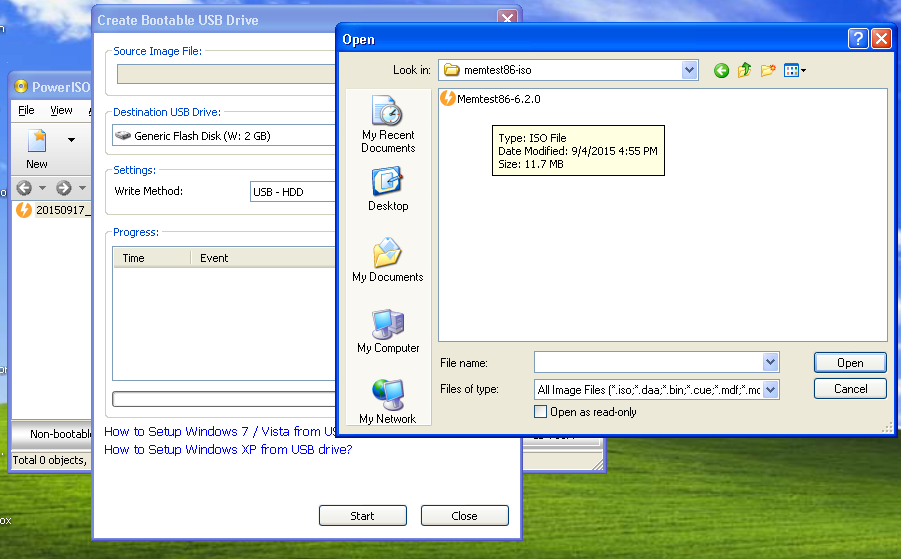Click the Open button in dialog
901x559 pixels.
850,363
